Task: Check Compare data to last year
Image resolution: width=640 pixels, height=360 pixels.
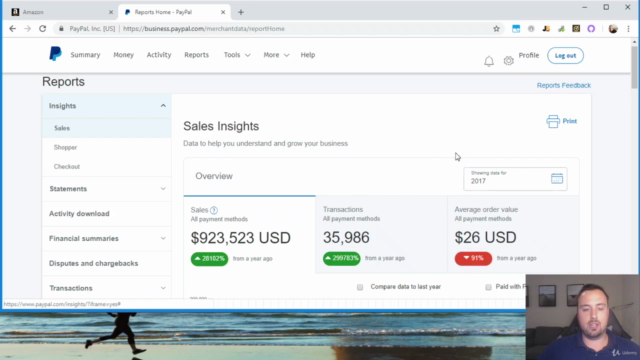Action: point(360,287)
